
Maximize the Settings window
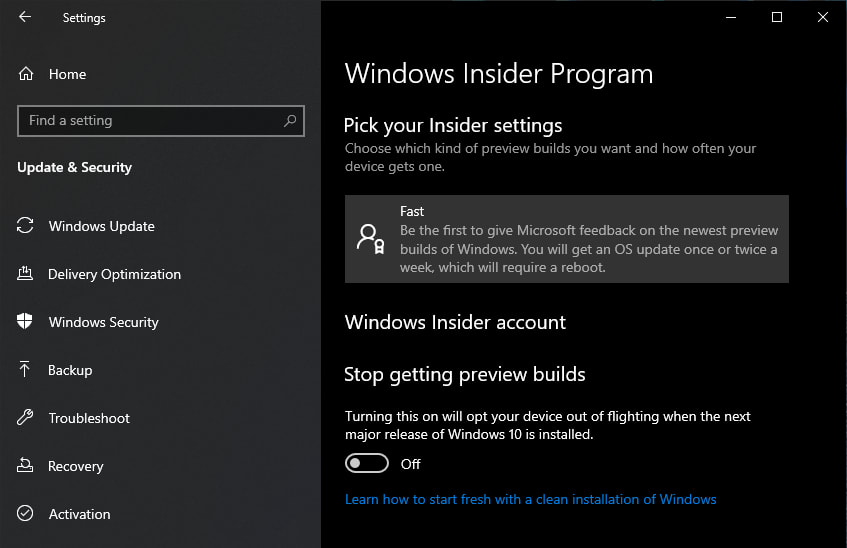(x=777, y=17)
